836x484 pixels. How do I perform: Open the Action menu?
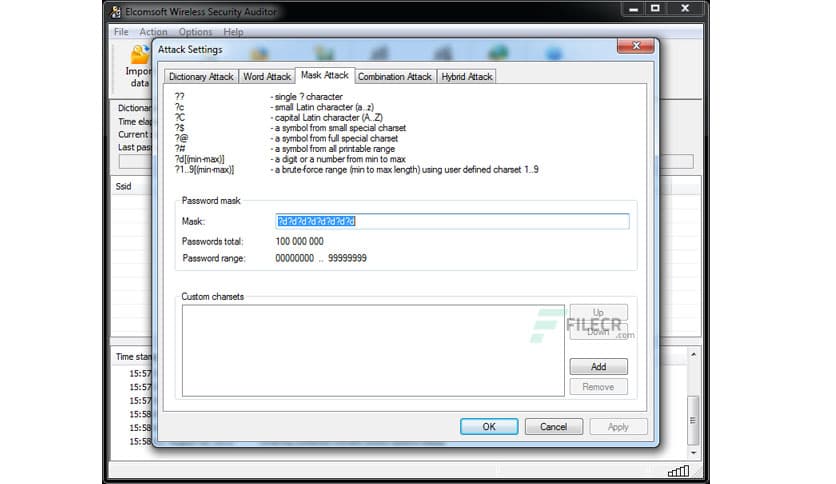point(153,32)
